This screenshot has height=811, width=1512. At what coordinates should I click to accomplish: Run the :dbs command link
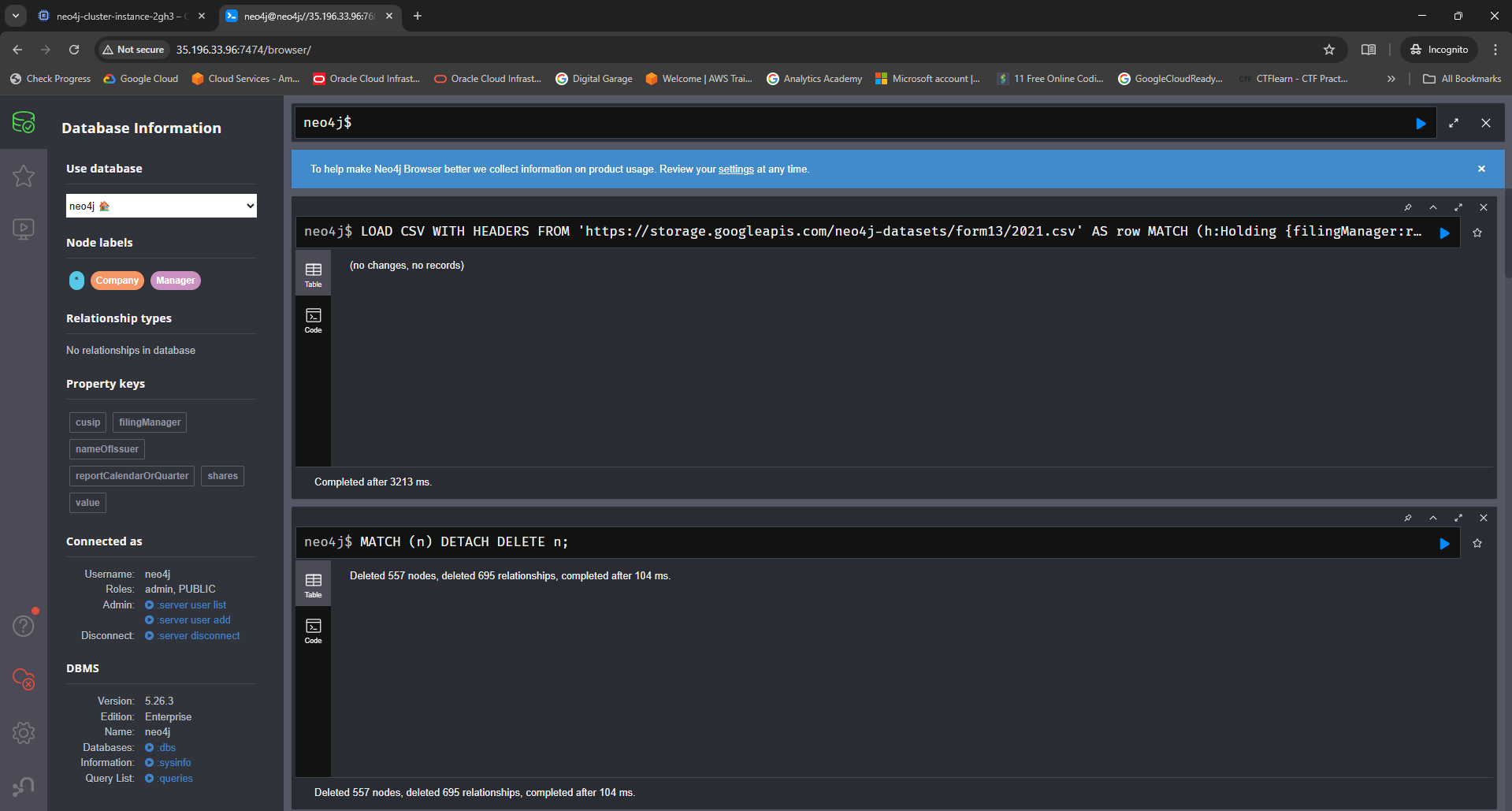[x=161, y=748]
